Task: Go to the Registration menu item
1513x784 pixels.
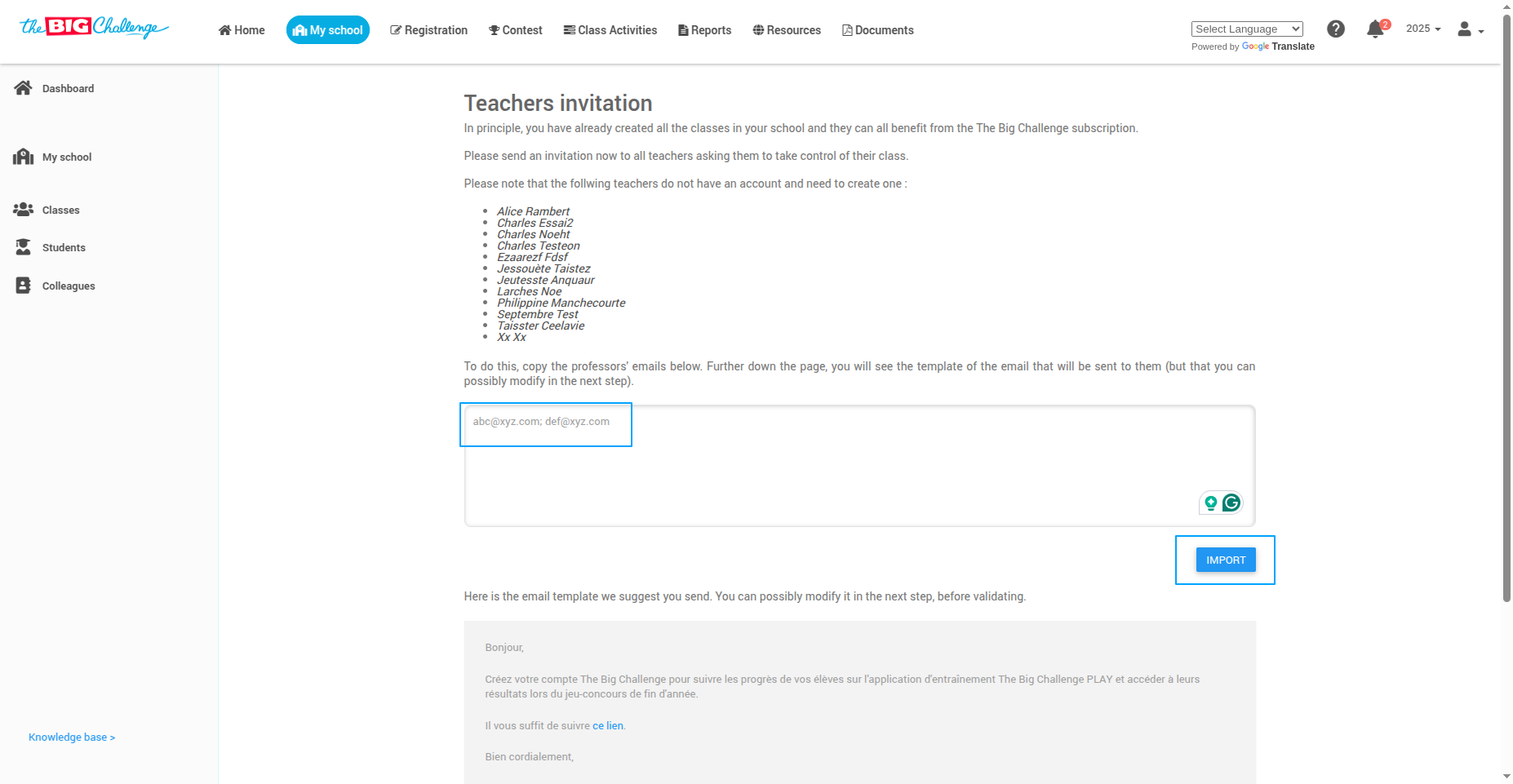Action: click(x=428, y=30)
